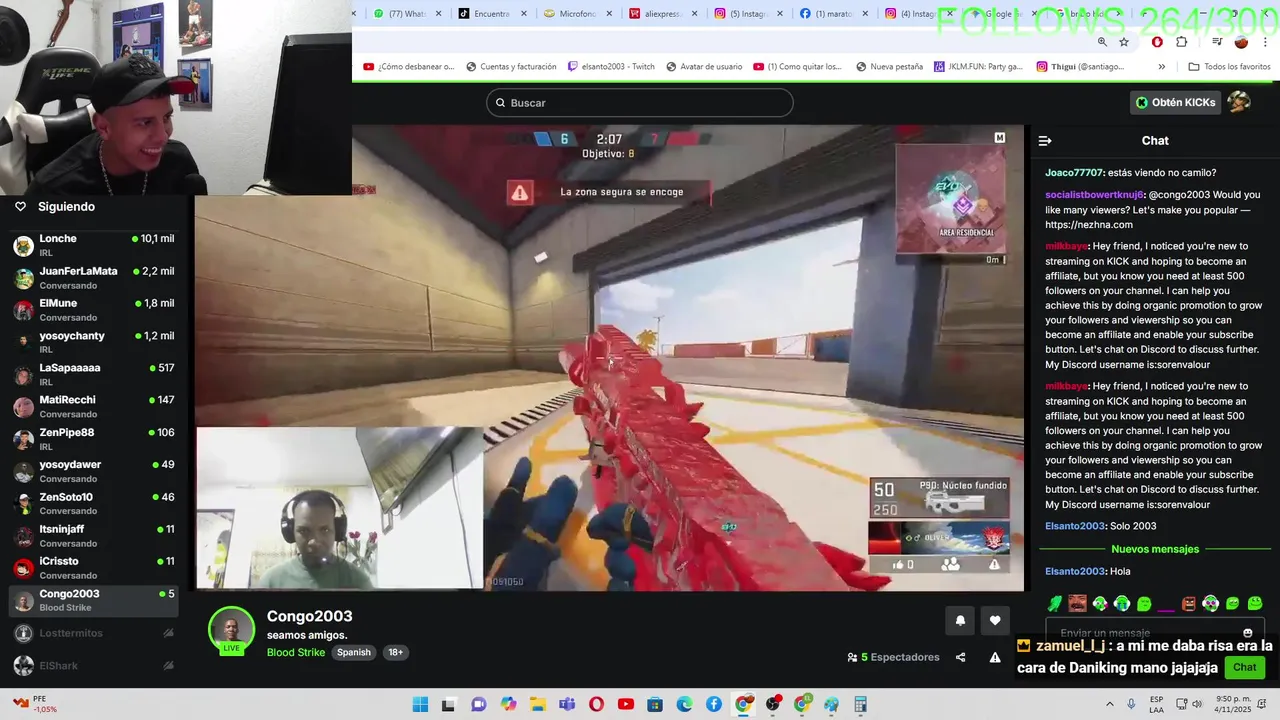Screen dimensions: 1280x720
Task: Open the offline Lostermitos channel
Action: point(95,633)
